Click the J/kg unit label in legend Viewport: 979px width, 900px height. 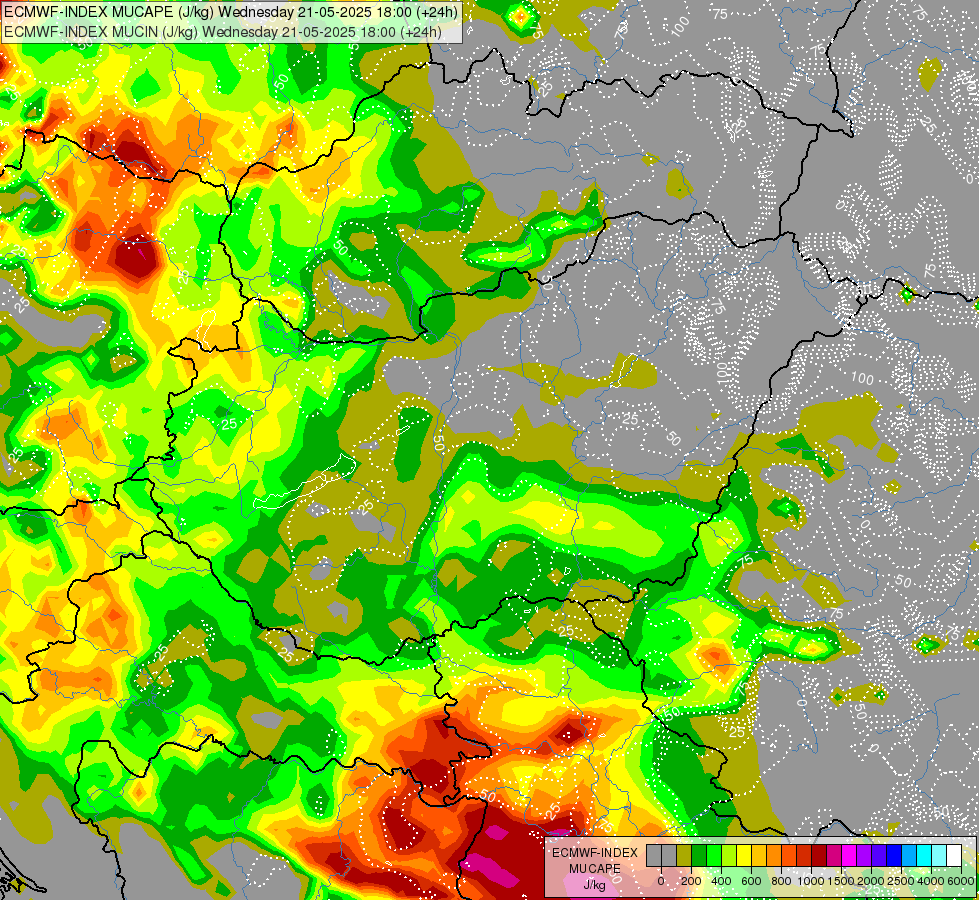[x=594, y=886]
